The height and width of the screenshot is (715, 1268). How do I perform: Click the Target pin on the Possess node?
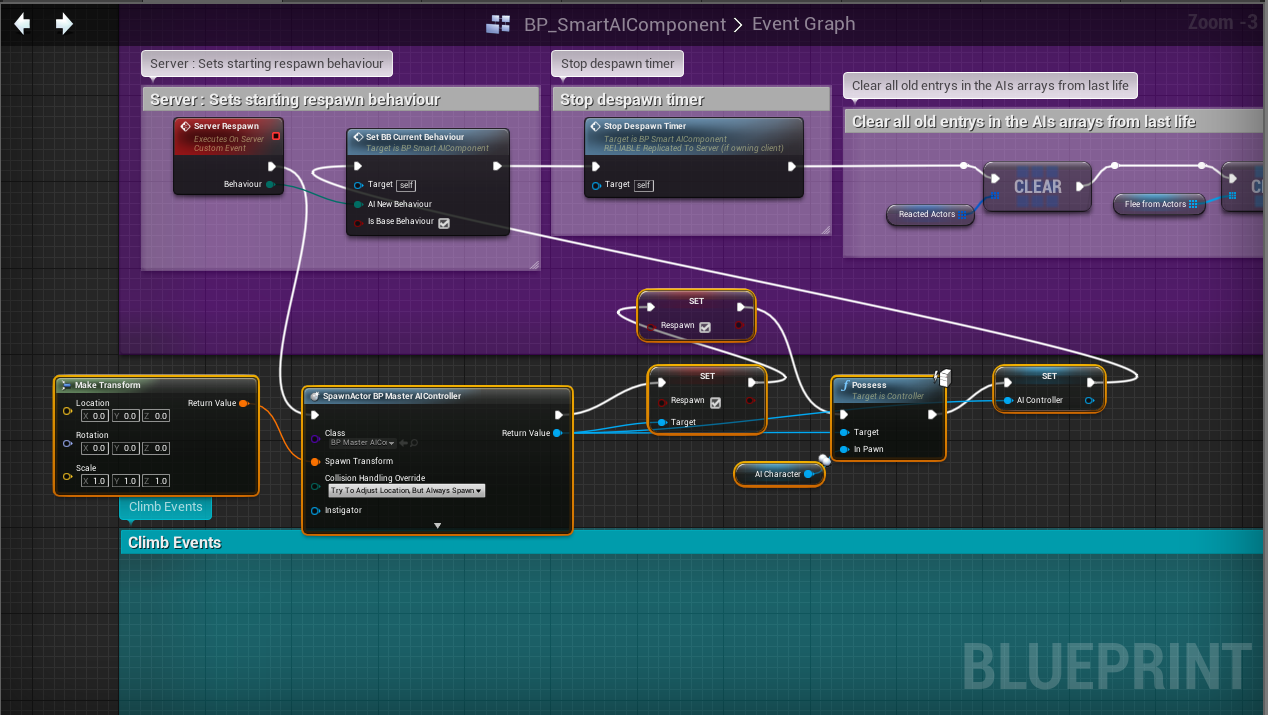845,432
